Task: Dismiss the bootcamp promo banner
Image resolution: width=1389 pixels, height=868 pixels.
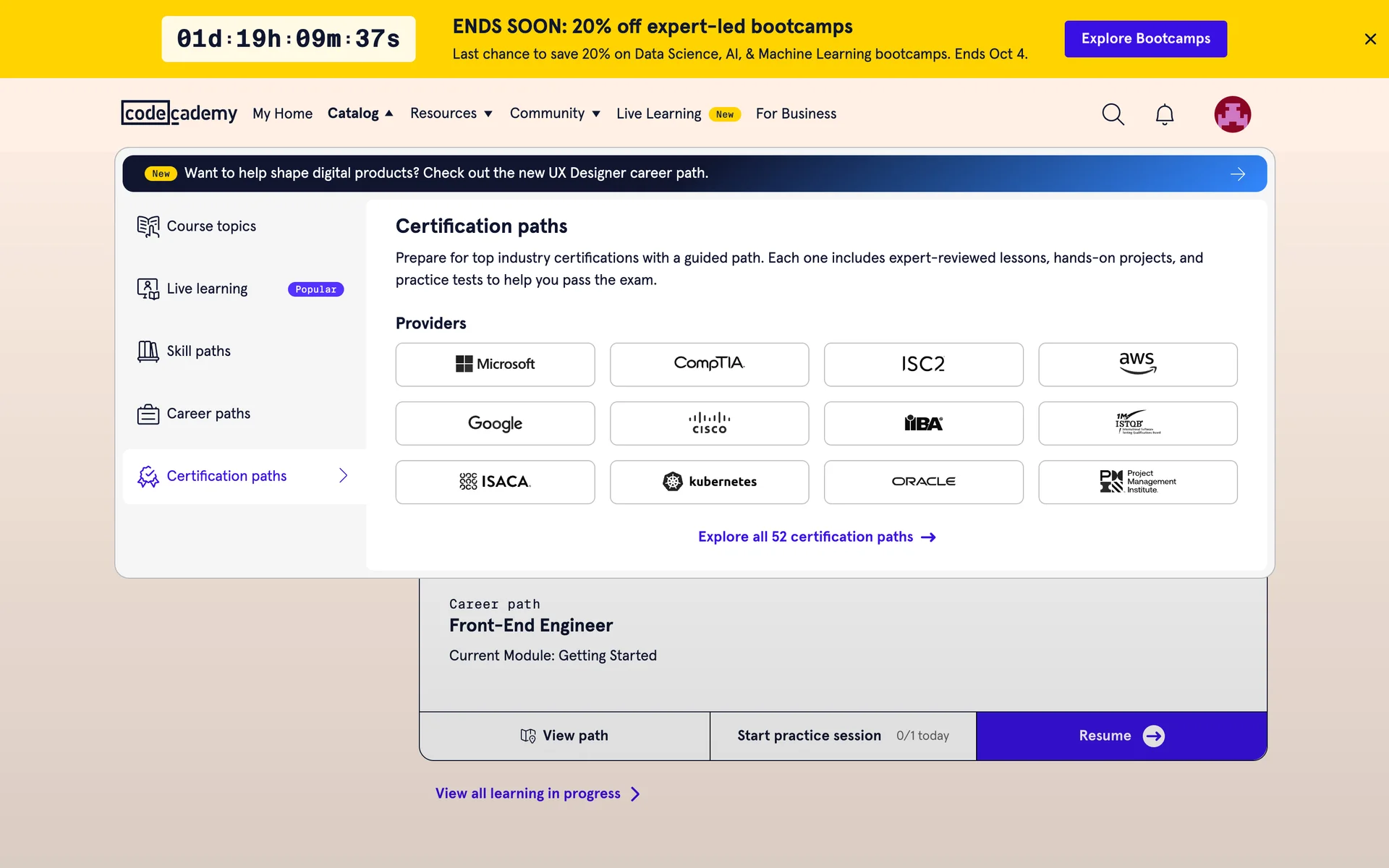Action: pyautogui.click(x=1370, y=39)
